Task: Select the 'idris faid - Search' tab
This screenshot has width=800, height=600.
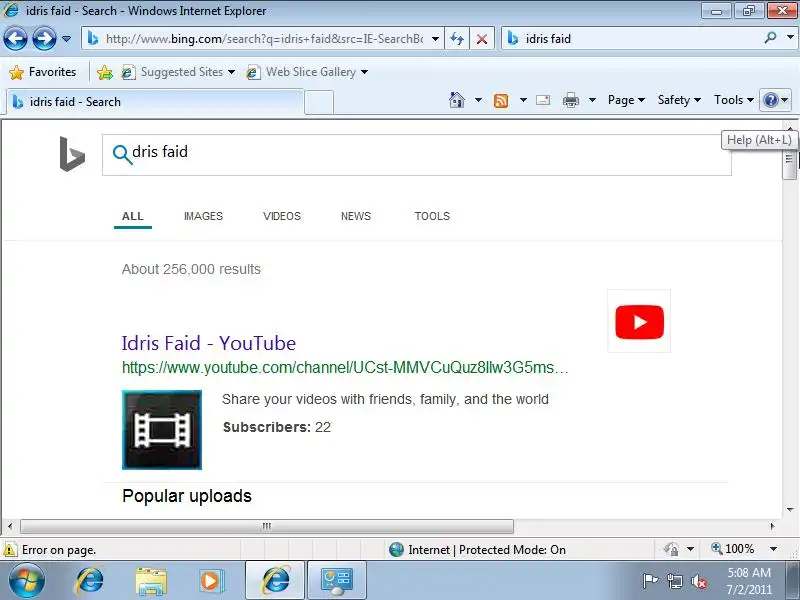Action: pyautogui.click(x=155, y=102)
